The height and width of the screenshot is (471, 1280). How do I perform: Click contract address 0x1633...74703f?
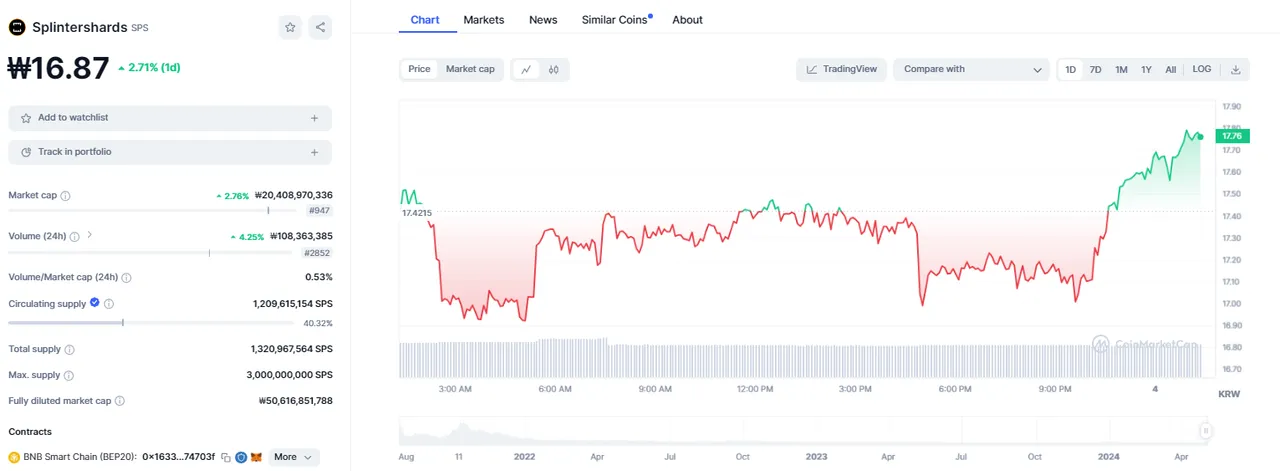pyautogui.click(x=178, y=457)
